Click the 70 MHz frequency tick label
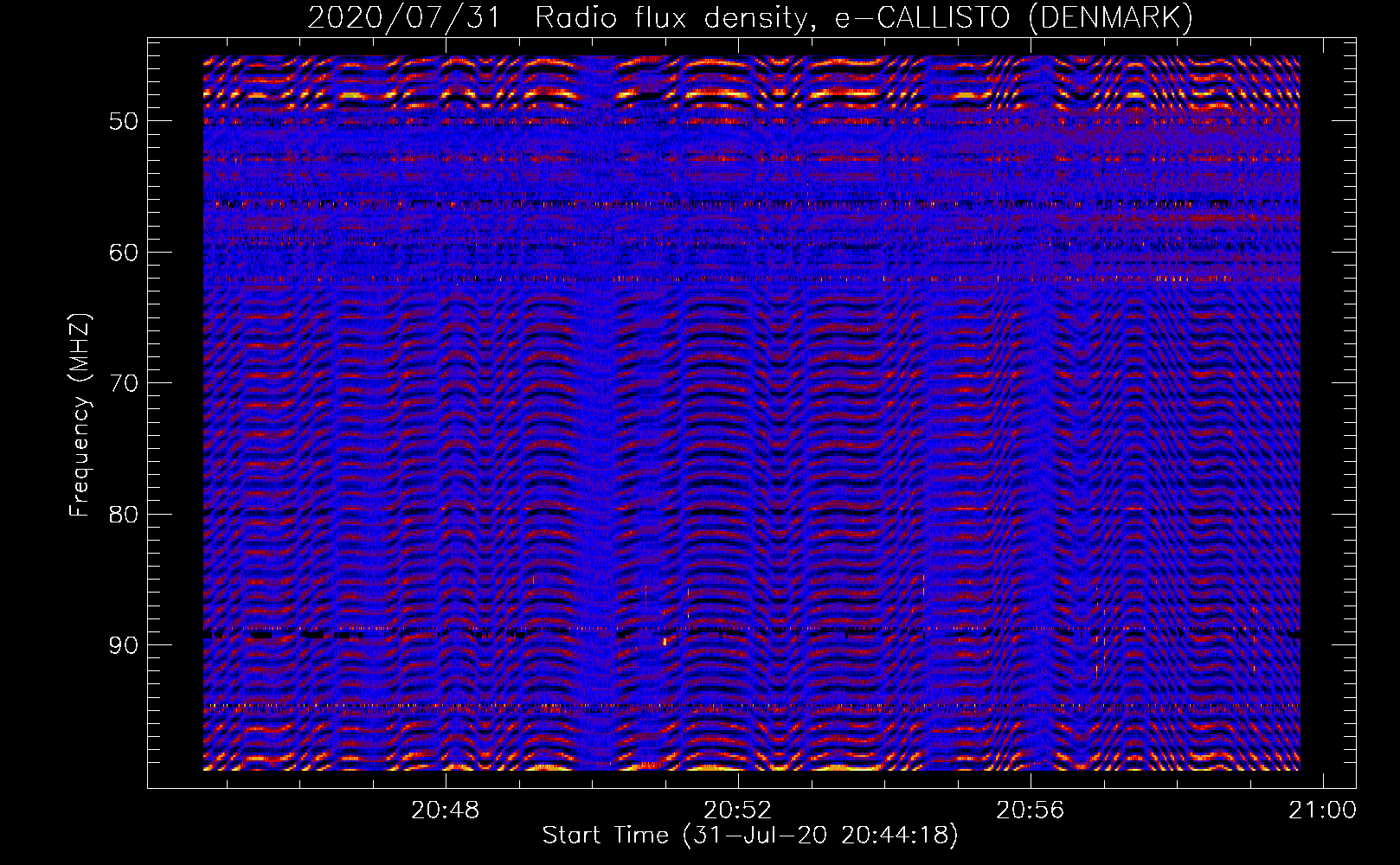Screen dimensions: 1400x865 [x=124, y=383]
